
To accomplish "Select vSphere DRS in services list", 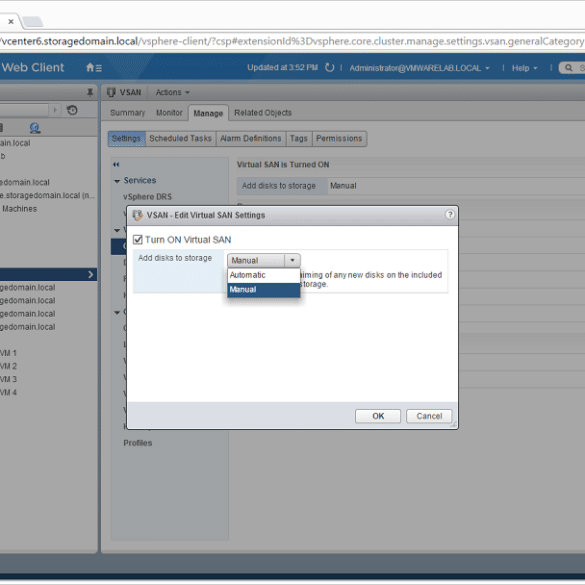I will (147, 197).
